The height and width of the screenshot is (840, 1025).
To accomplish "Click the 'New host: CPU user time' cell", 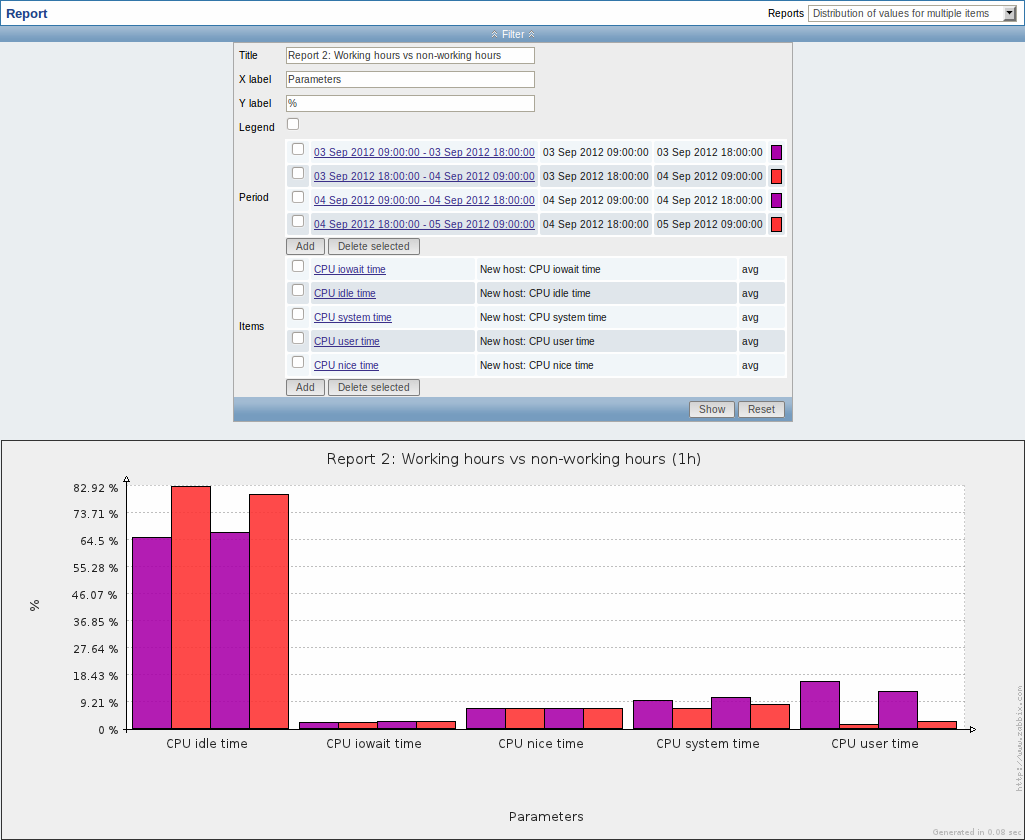I will click(x=606, y=341).
